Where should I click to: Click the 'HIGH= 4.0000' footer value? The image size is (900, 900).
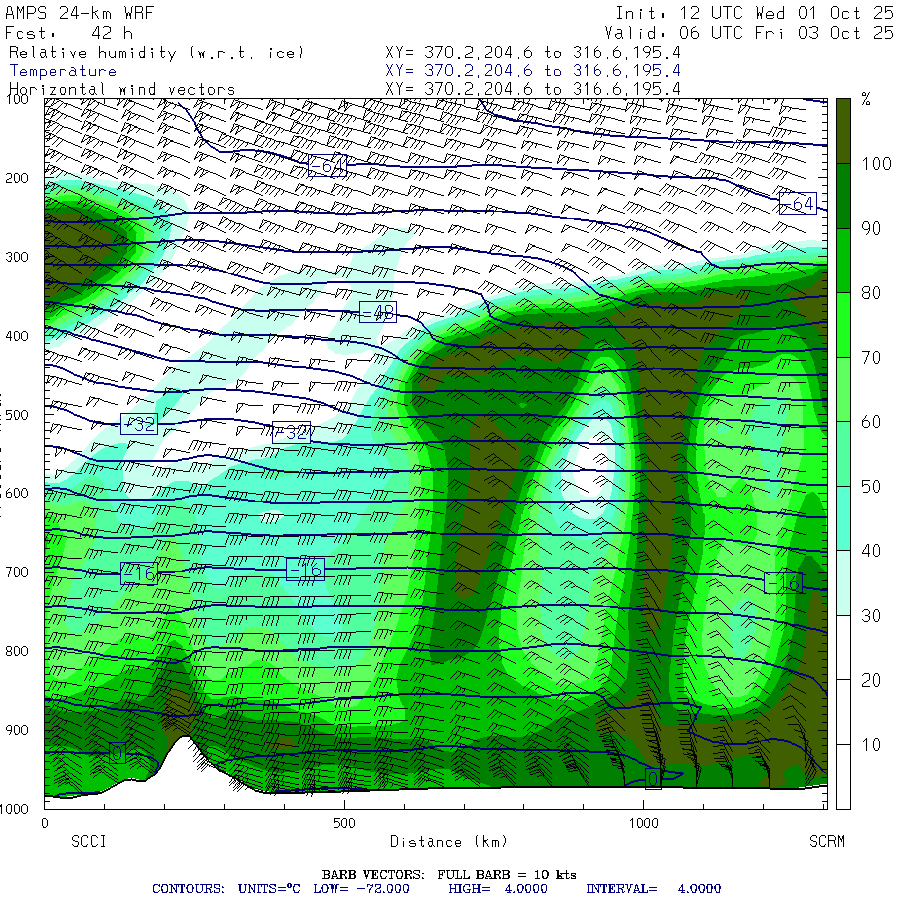pos(498,889)
